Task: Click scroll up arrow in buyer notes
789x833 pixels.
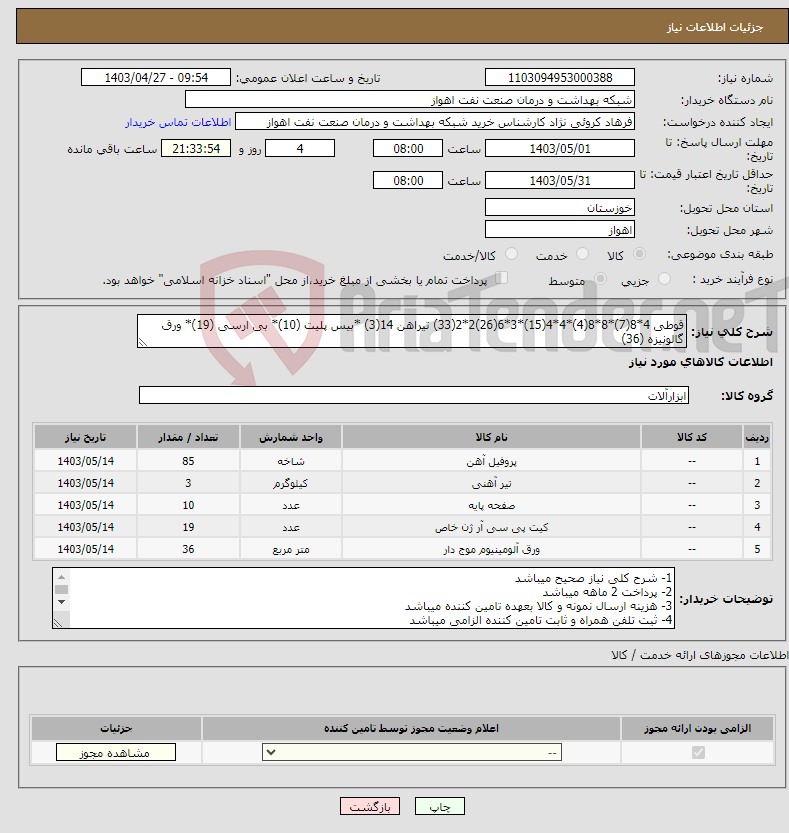Action: tap(62, 577)
